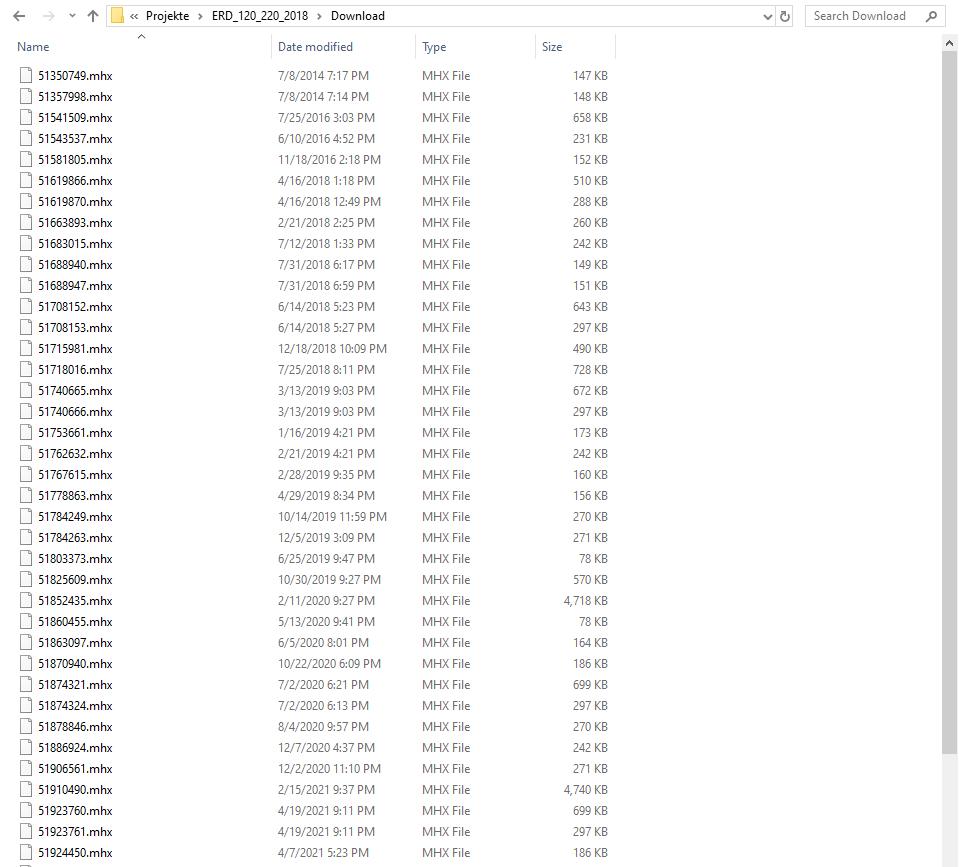Select file name 51874324.mhx
This screenshot has width=959, height=867.
(75, 706)
